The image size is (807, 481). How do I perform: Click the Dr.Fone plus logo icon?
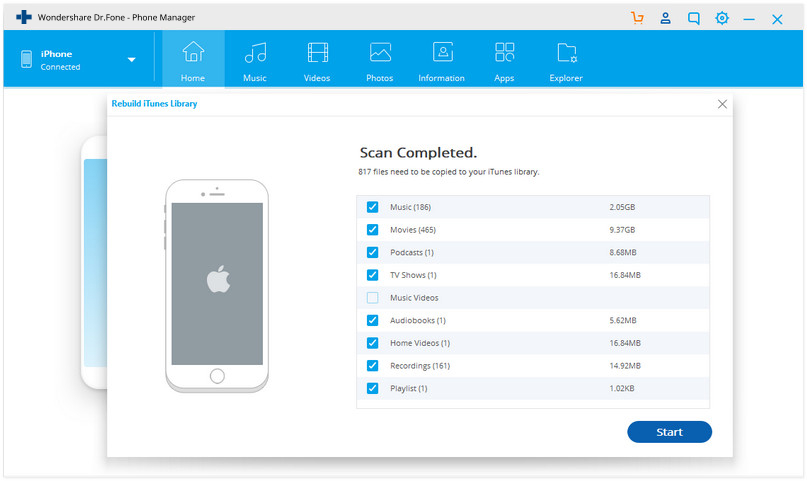(x=24, y=17)
